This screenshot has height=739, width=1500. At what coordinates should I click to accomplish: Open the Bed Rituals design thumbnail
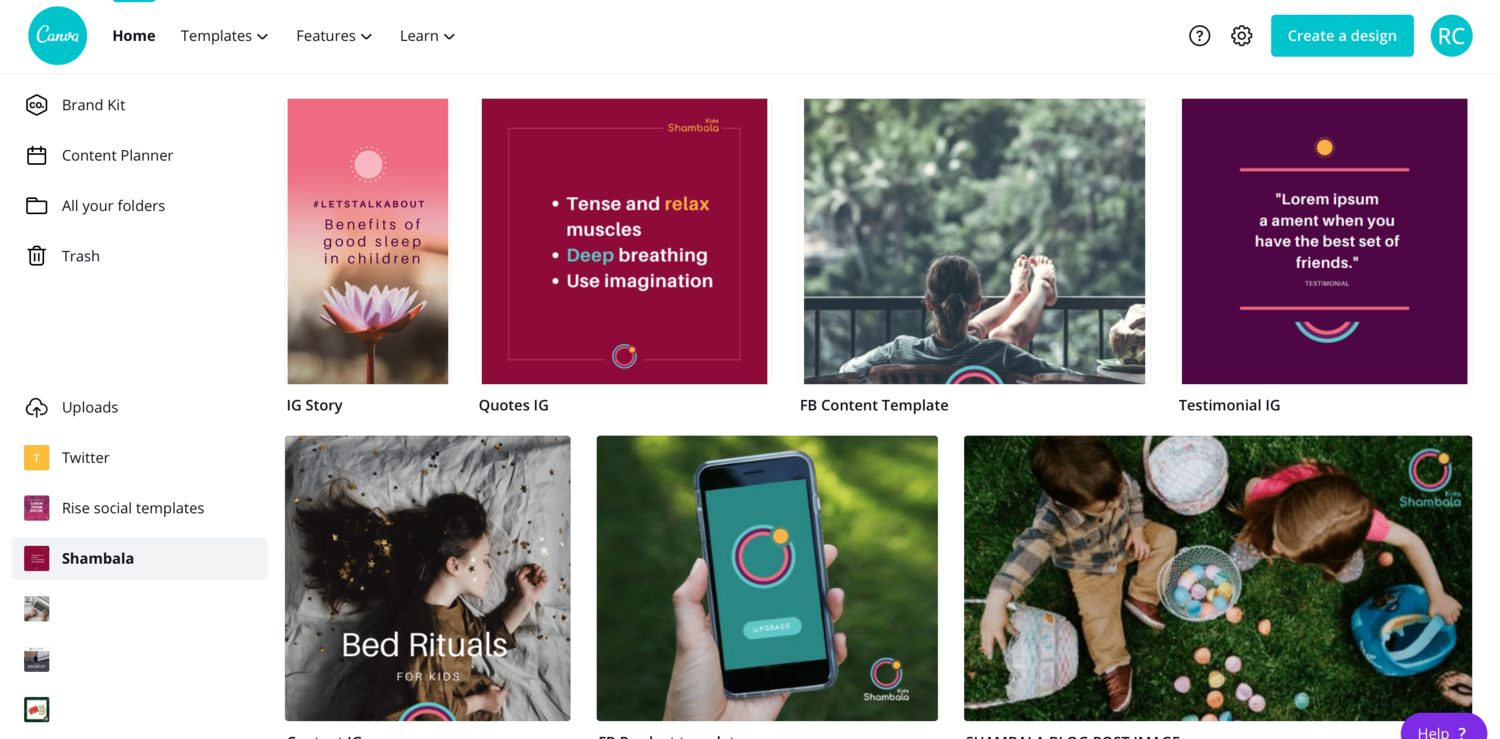tap(428, 578)
